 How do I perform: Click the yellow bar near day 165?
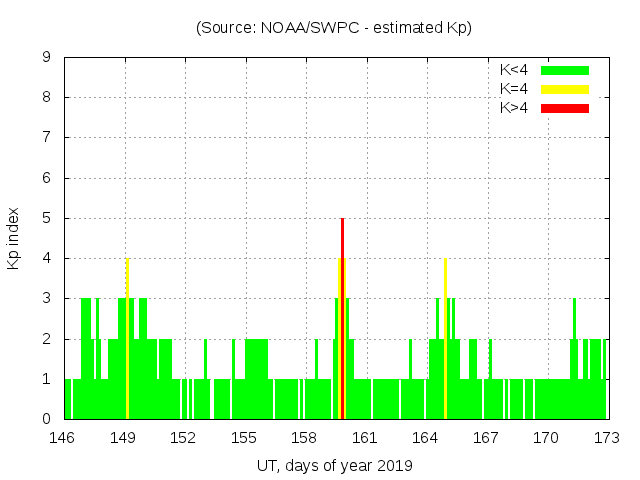445,340
